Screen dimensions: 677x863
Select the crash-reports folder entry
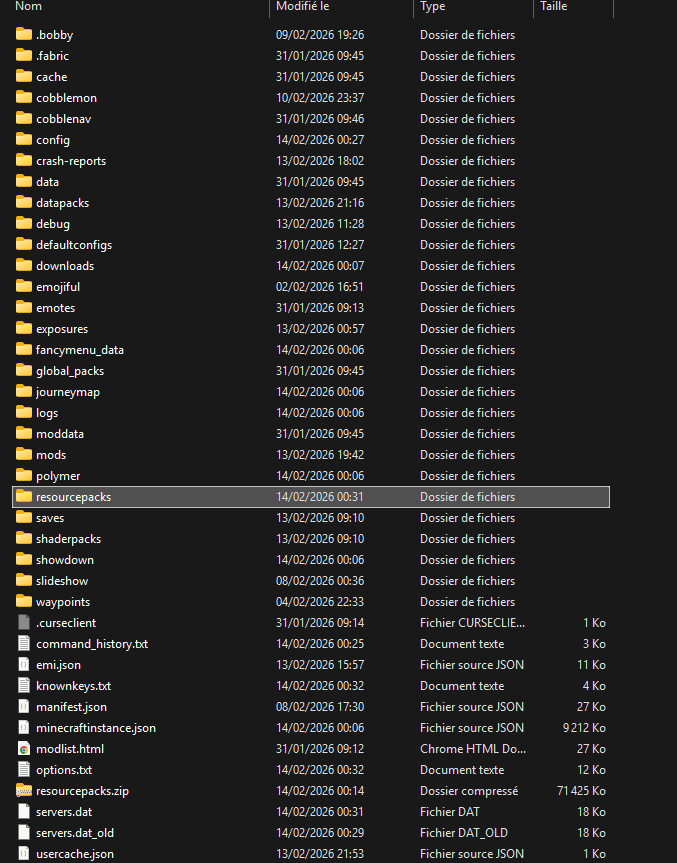pos(70,161)
